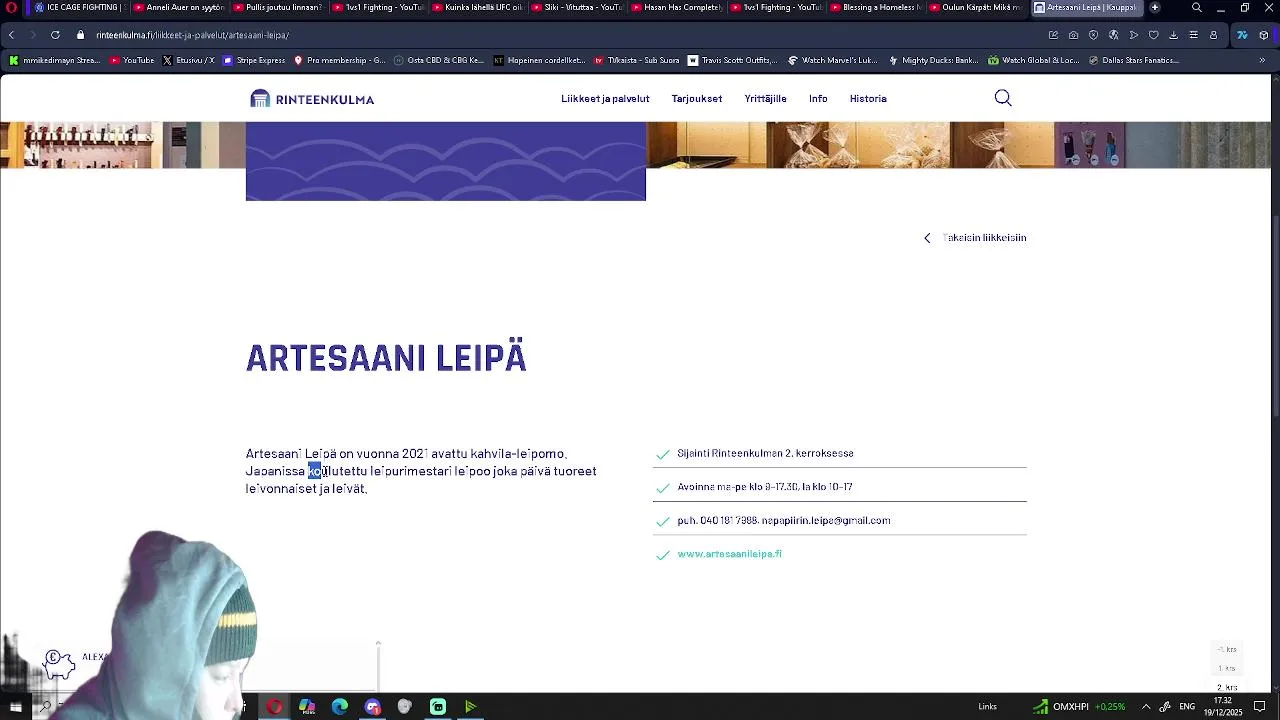Viewport: 1280px width, 720px height.
Task: Click the Rinteenkulma logo
Action: coord(312,99)
